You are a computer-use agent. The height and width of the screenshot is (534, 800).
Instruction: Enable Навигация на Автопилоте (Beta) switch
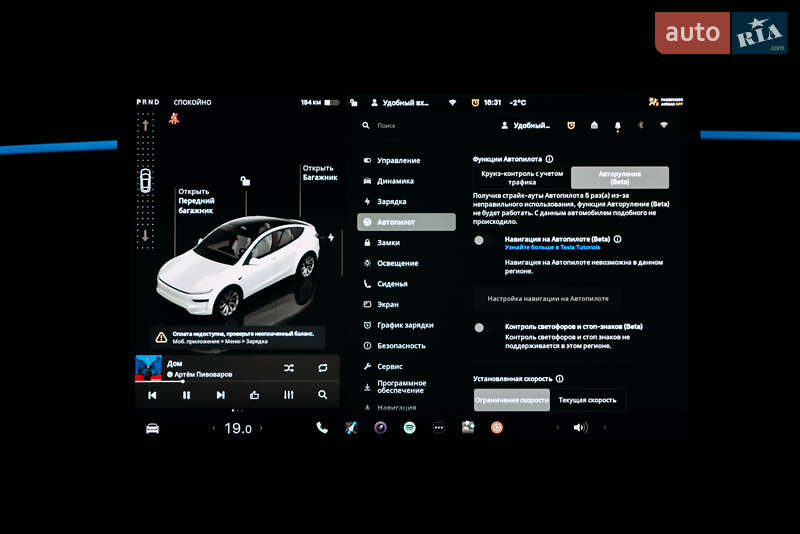click(x=484, y=240)
